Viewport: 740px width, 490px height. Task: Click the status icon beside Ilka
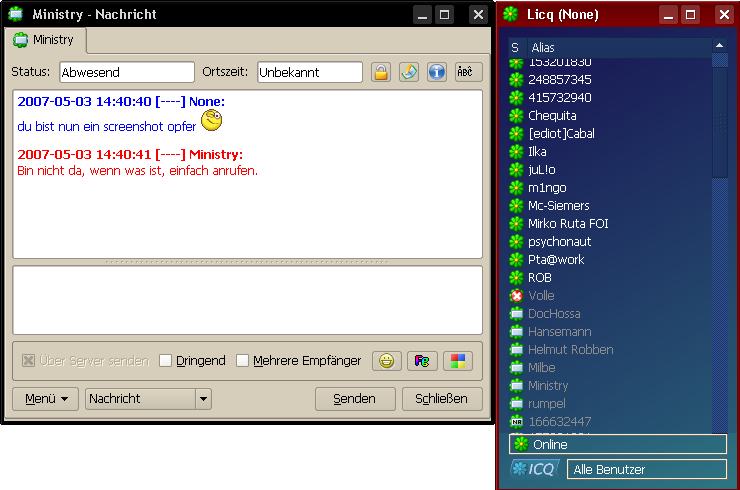click(x=516, y=152)
